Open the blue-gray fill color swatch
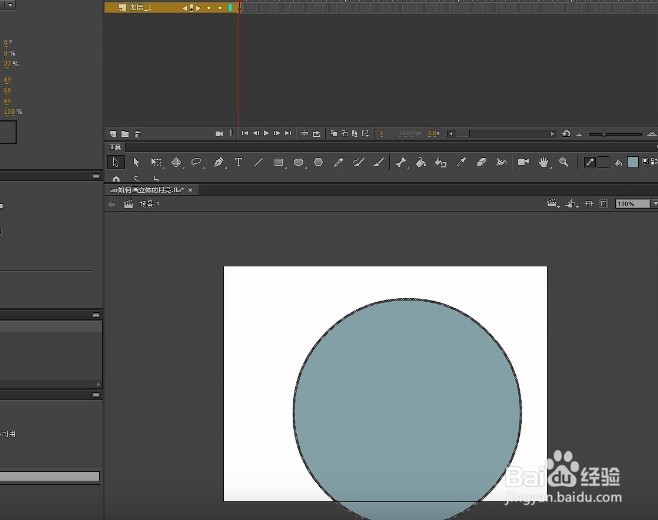This screenshot has width=658, height=520. (x=633, y=162)
